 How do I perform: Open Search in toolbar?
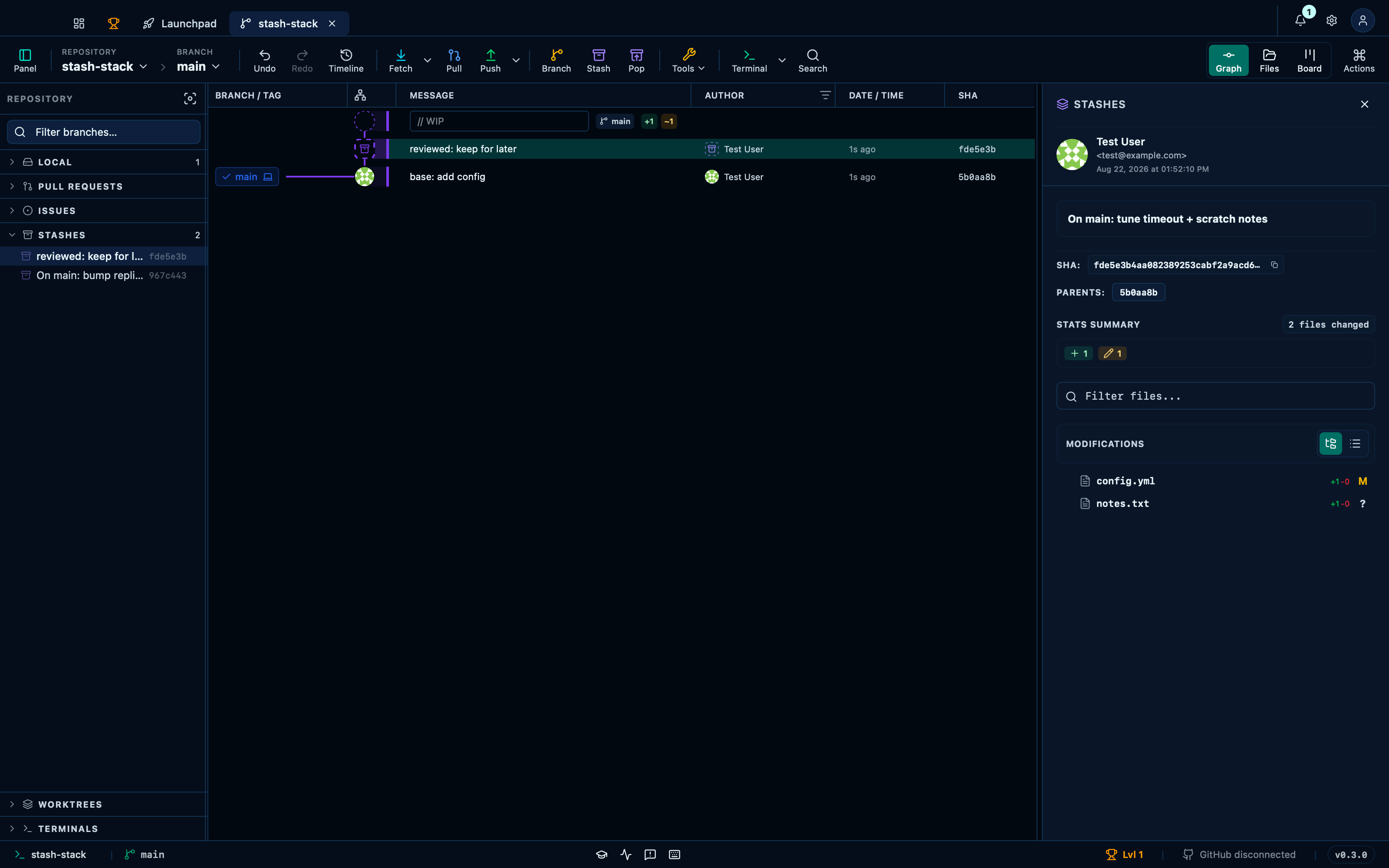point(812,60)
